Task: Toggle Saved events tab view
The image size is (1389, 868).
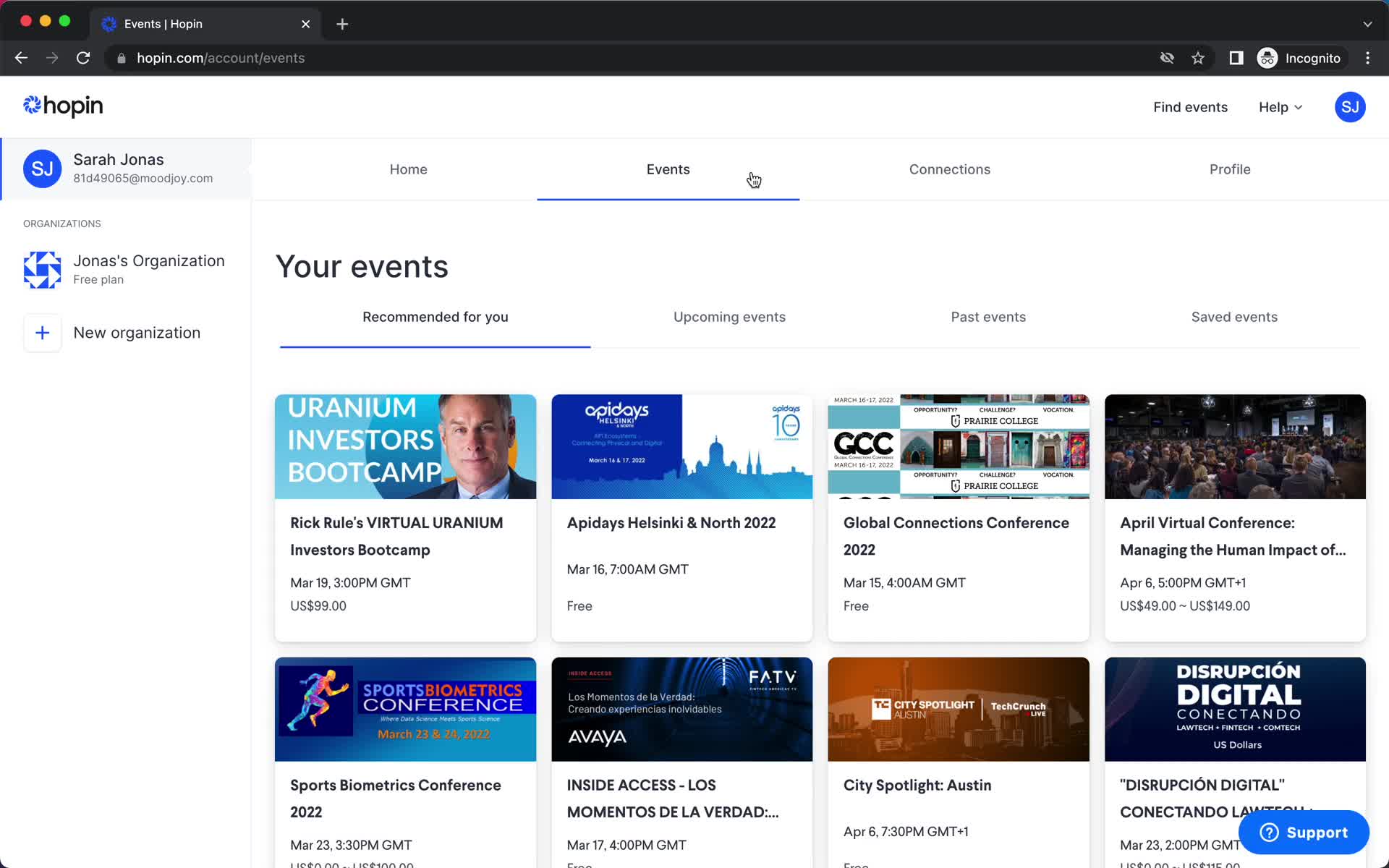Action: 1234,316
